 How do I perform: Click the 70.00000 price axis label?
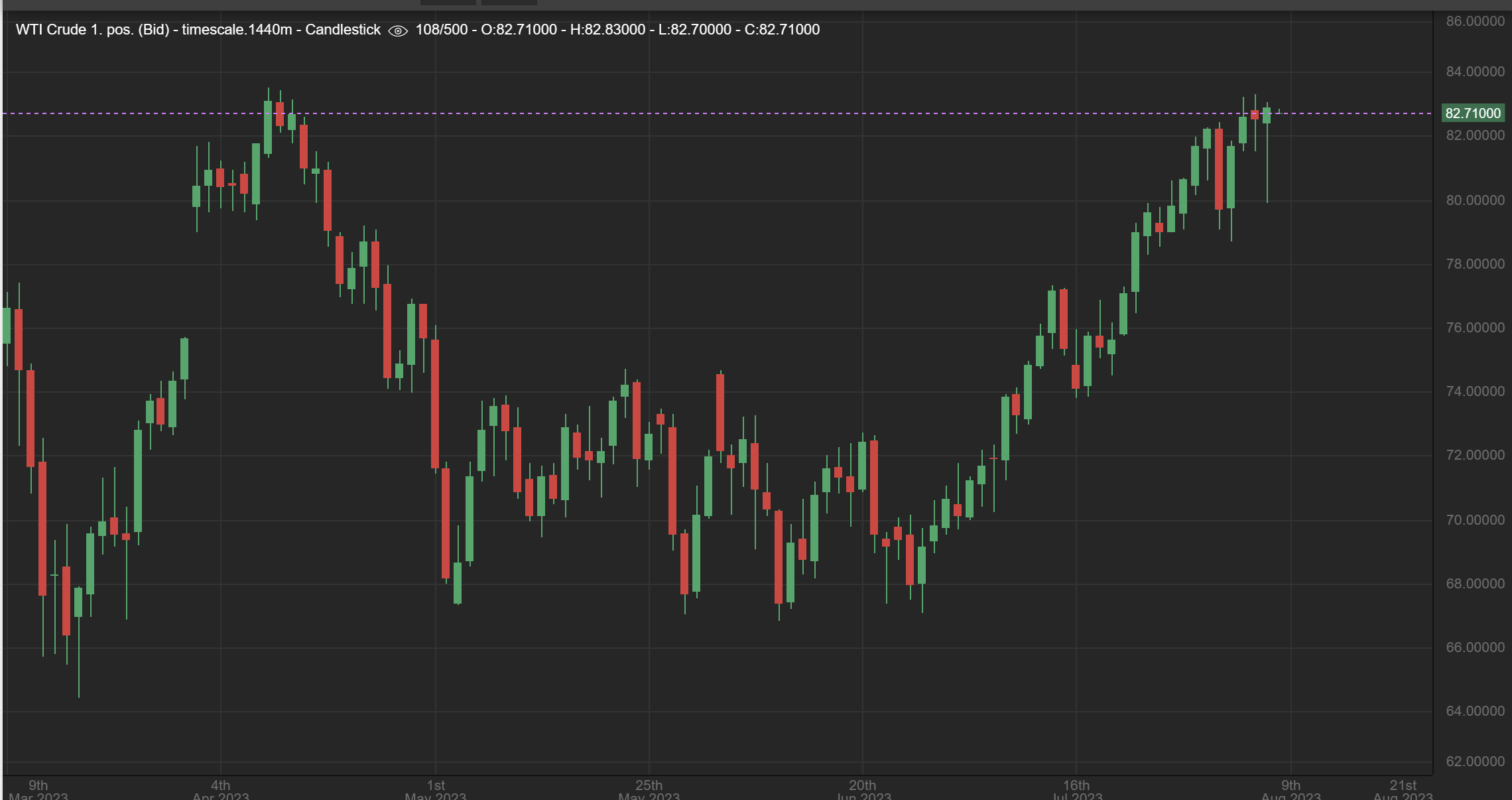pos(1475,520)
